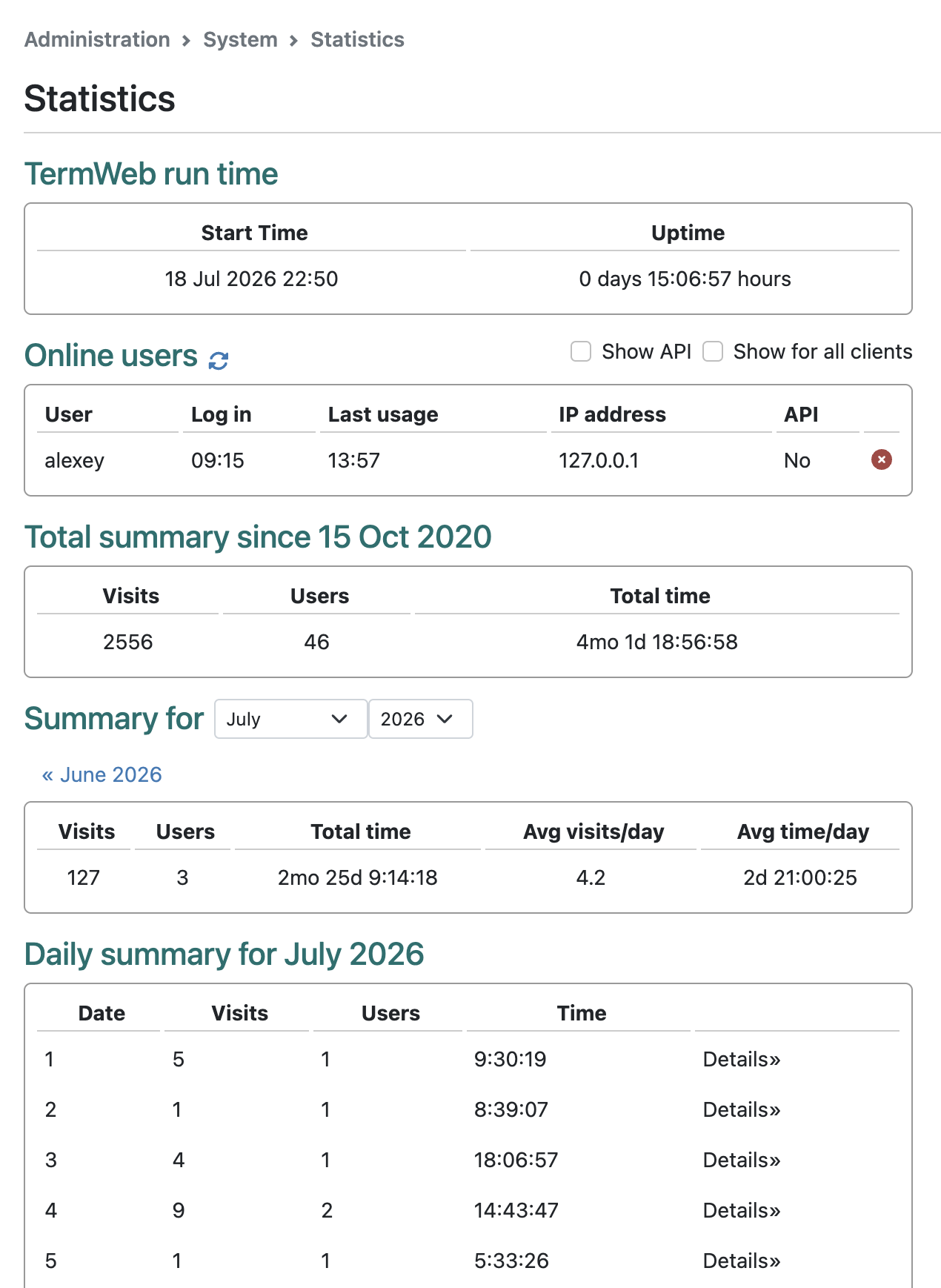View Details for July 2
Image resolution: width=941 pixels, height=1288 pixels.
click(x=742, y=1109)
